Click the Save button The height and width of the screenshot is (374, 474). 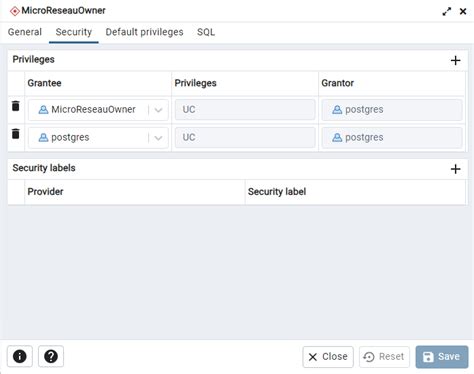[442, 357]
